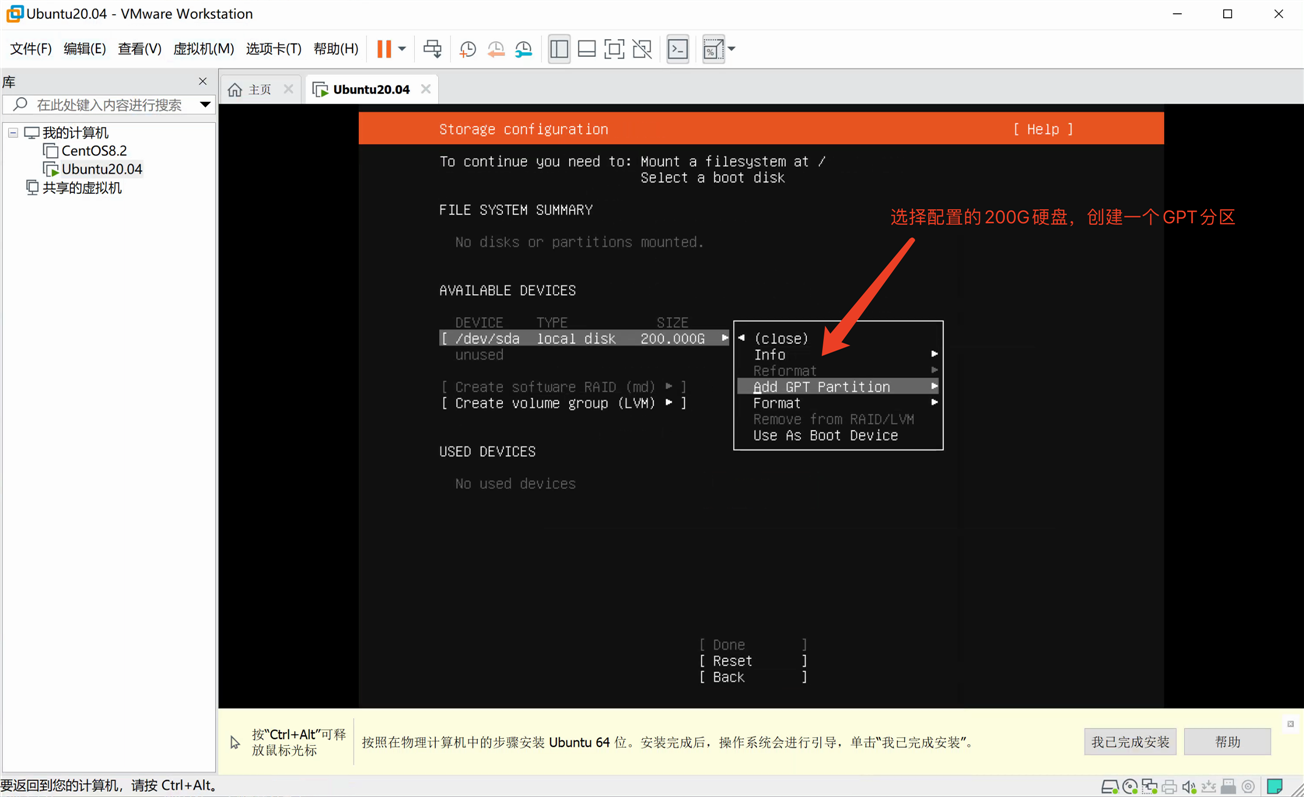The height and width of the screenshot is (797, 1304).
Task: Click the sound card status icon
Action: tap(1189, 787)
